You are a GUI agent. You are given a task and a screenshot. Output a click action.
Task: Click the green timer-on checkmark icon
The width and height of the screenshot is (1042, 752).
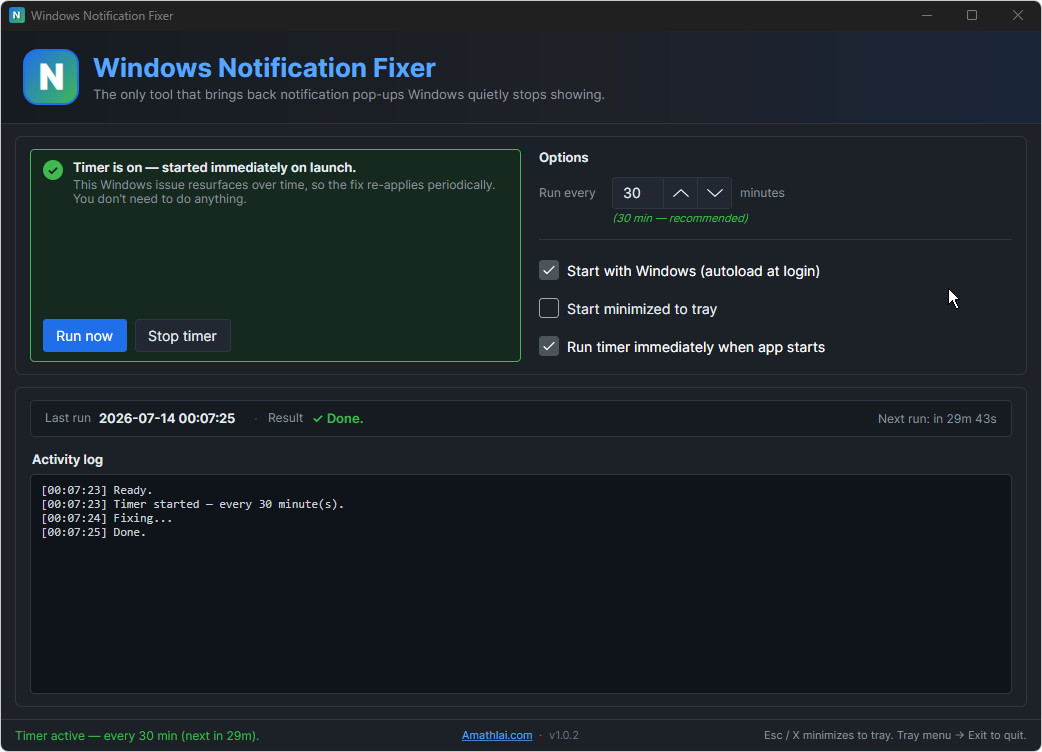[x=53, y=170]
